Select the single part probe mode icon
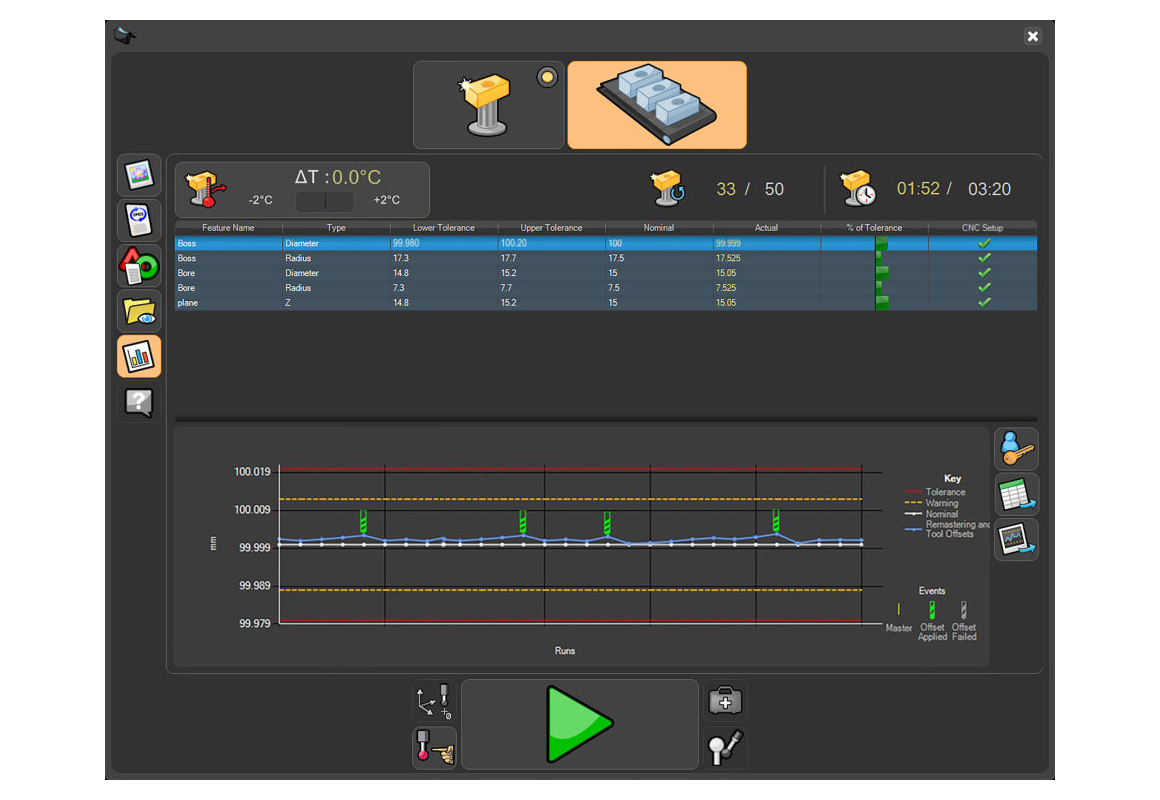This screenshot has width=1160, height=800. pyautogui.click(x=488, y=105)
